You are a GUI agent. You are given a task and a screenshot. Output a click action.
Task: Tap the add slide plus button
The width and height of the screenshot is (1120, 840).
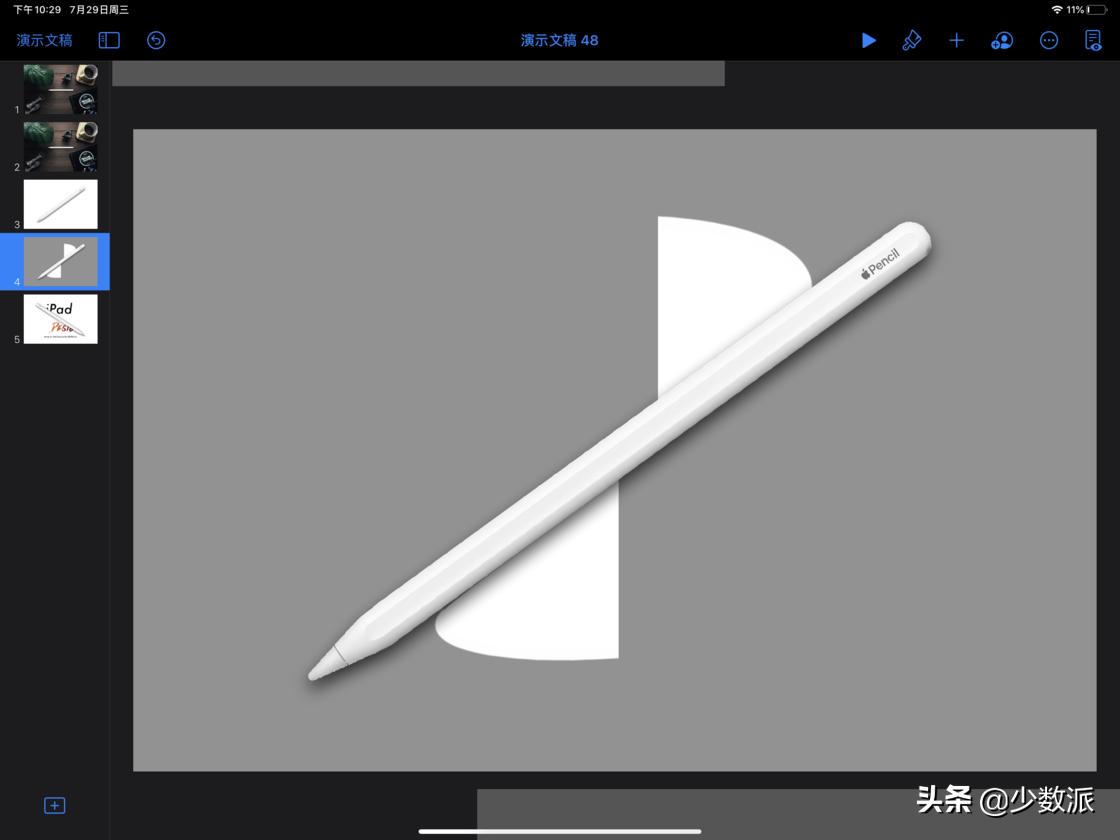tap(55, 805)
